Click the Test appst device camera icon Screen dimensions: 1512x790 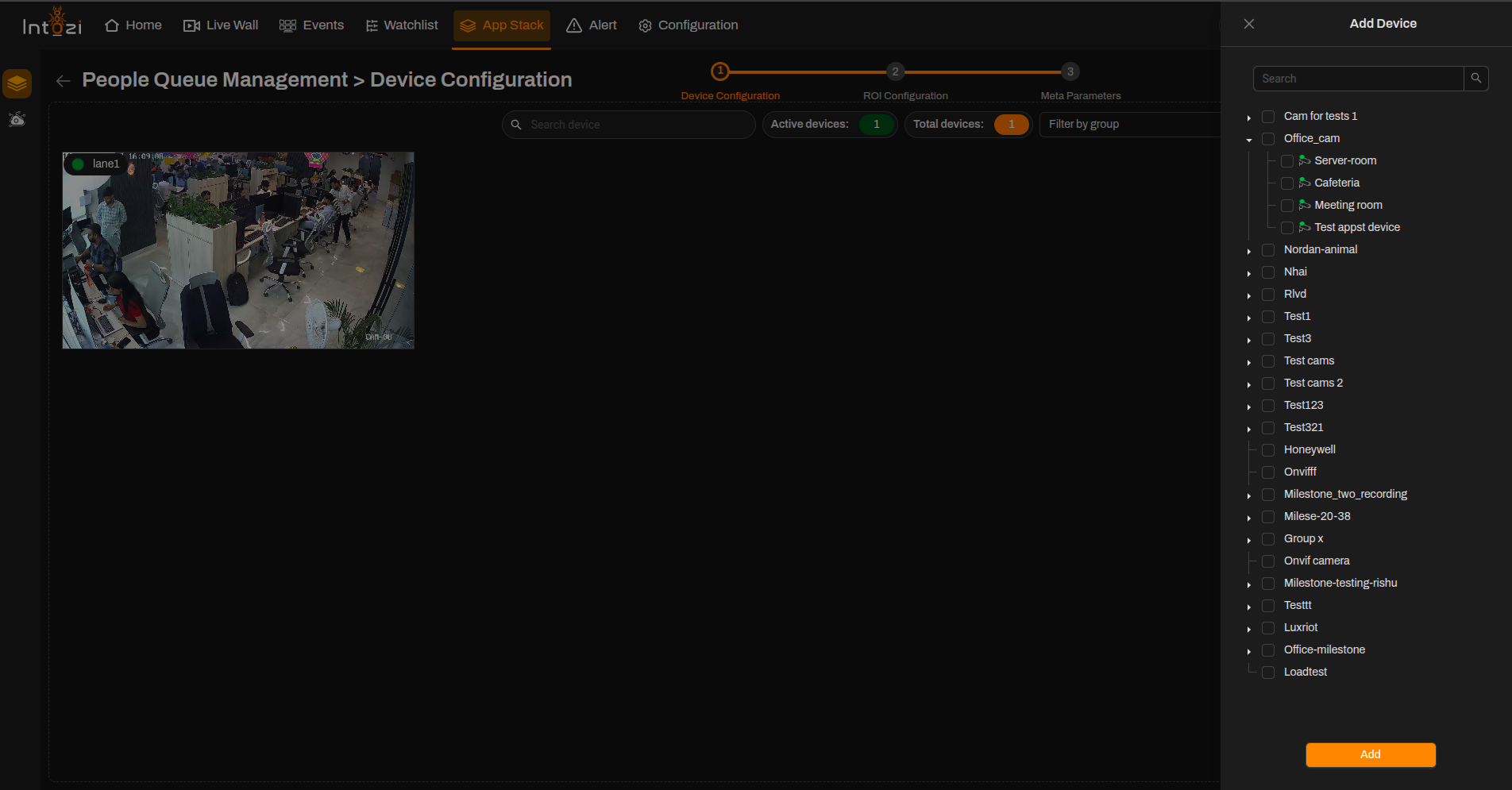pos(1305,227)
